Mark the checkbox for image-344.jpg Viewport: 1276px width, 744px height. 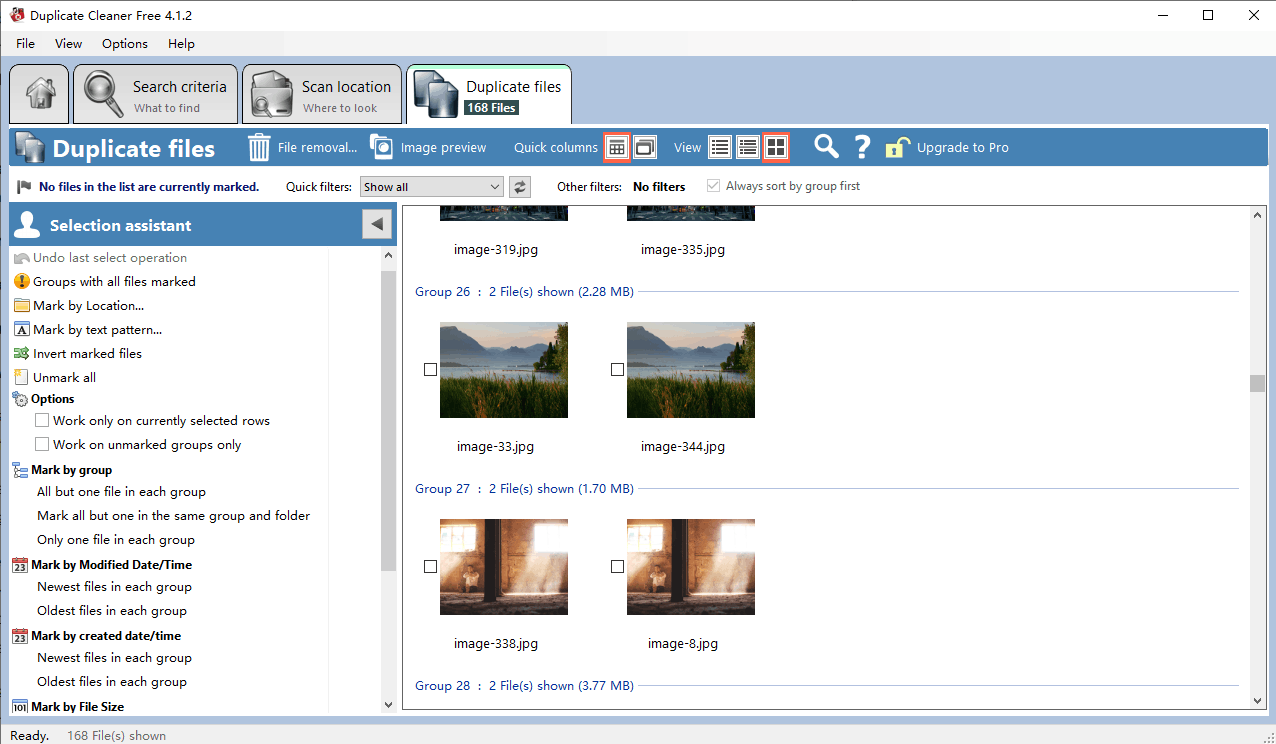click(617, 370)
